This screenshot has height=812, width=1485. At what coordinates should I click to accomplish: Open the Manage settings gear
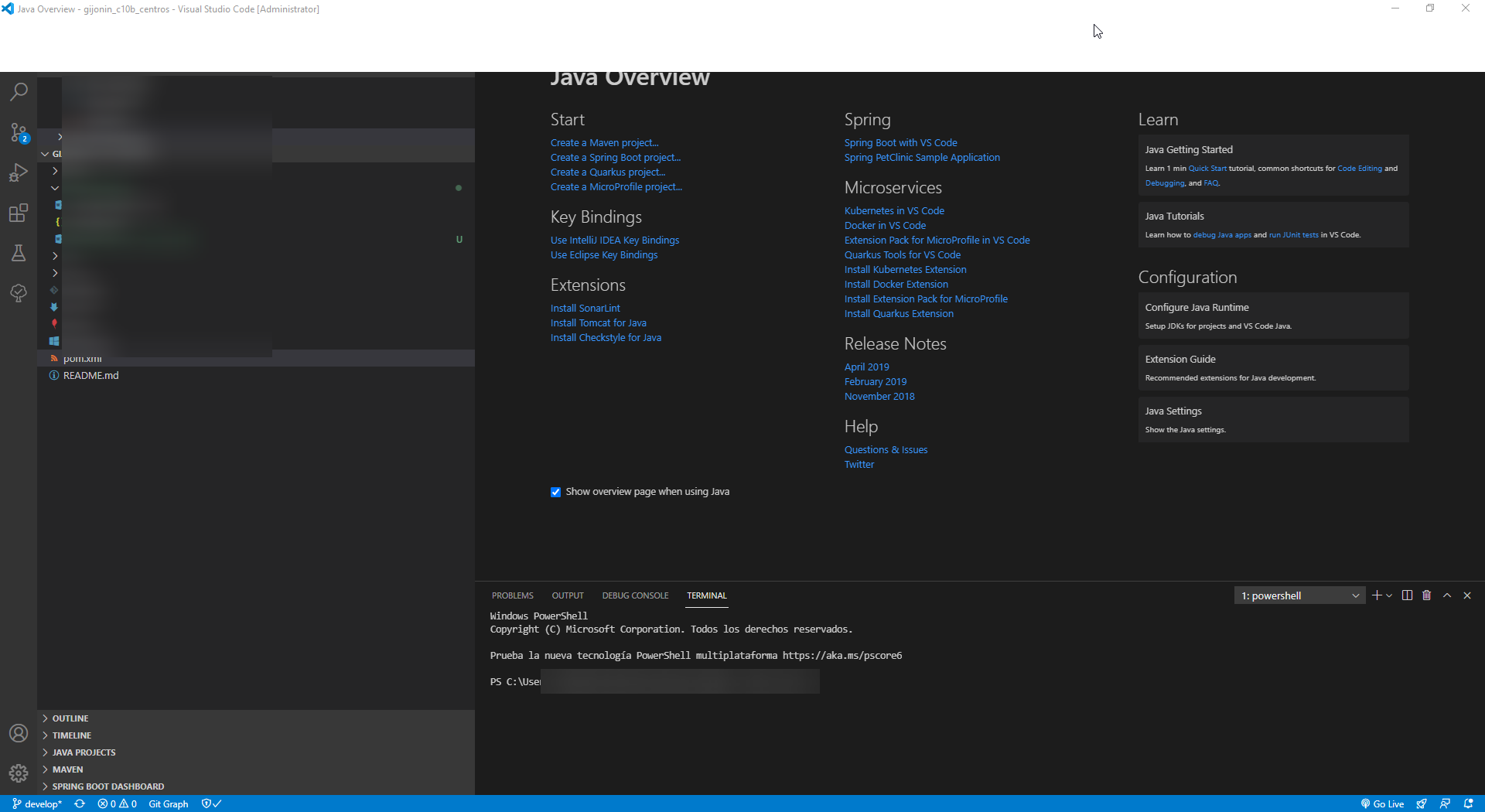pos(19,773)
